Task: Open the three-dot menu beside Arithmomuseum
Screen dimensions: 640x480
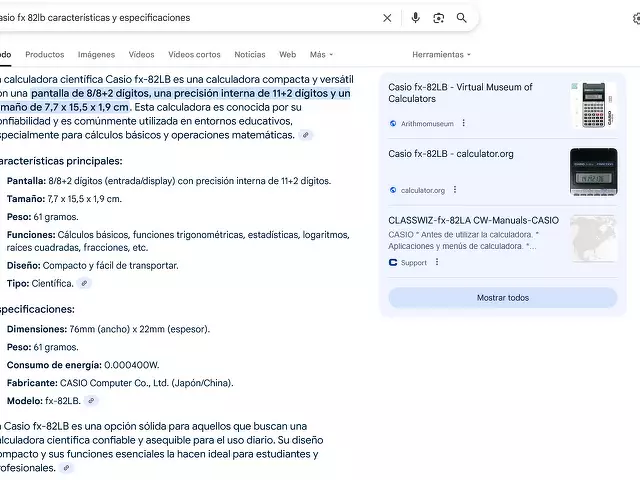Action: point(463,124)
